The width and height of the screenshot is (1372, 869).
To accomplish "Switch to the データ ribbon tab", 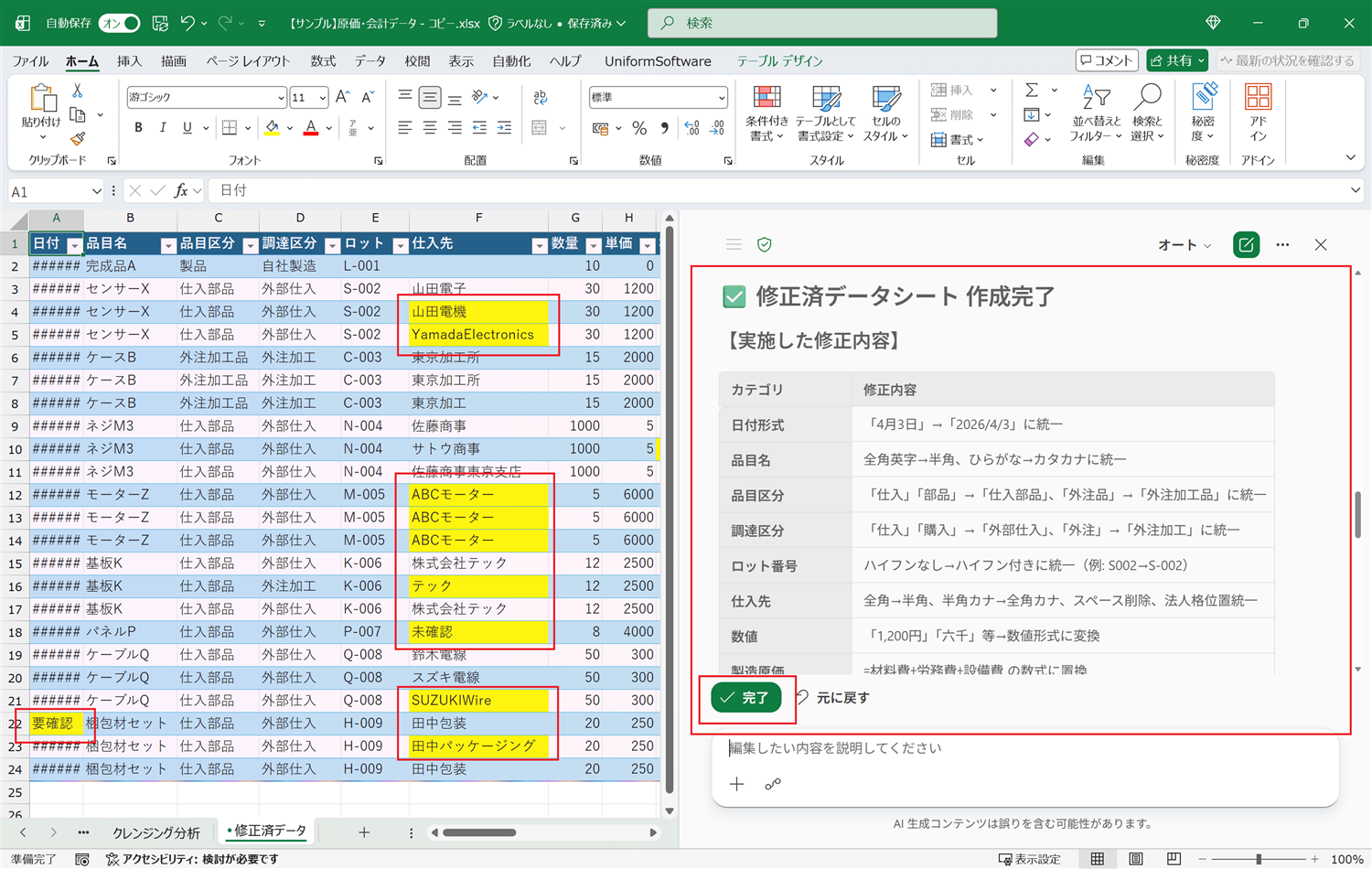I will tap(370, 61).
